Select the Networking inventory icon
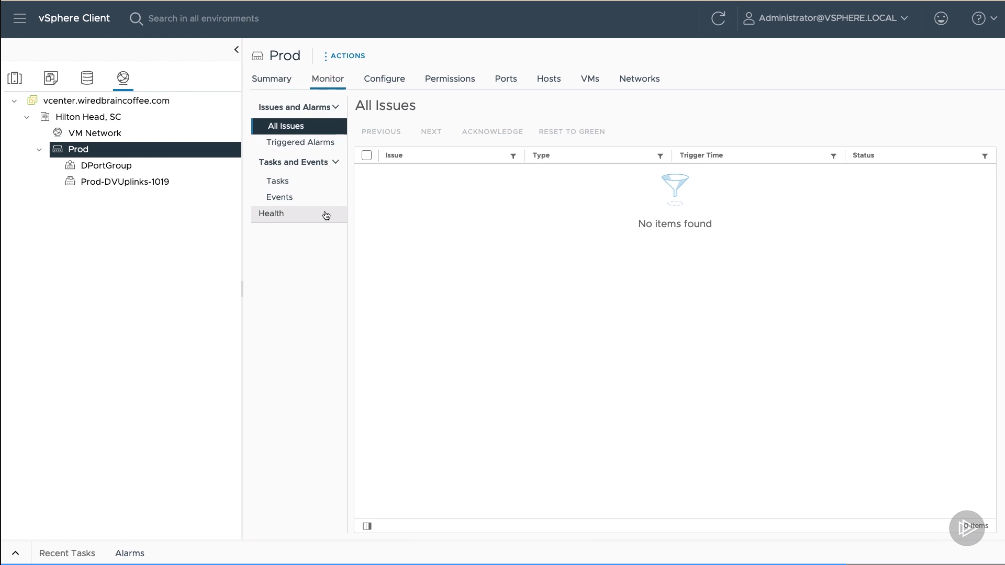The height and width of the screenshot is (565, 1005). click(x=123, y=78)
